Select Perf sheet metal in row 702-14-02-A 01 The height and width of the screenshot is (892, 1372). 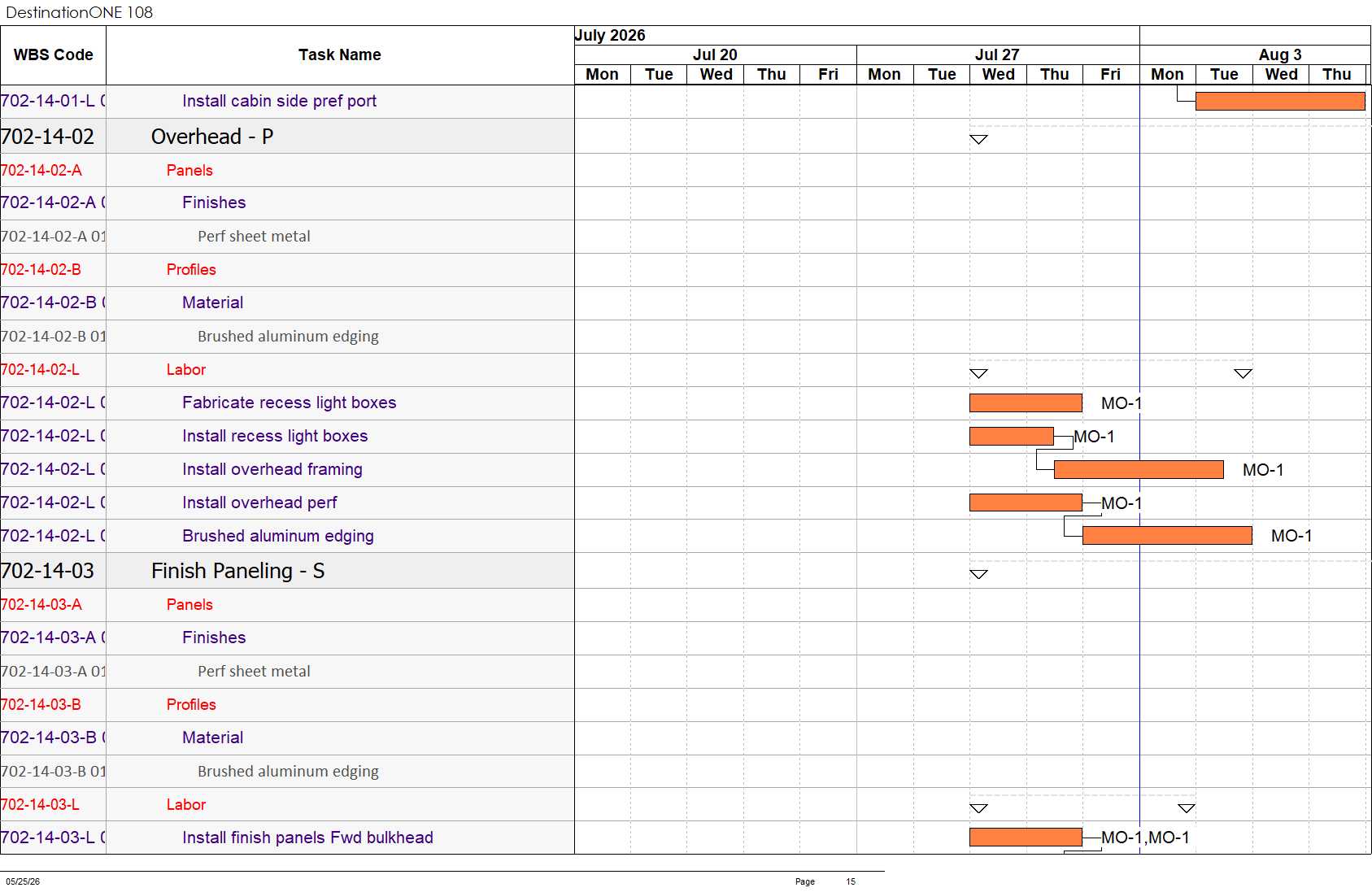[254, 237]
